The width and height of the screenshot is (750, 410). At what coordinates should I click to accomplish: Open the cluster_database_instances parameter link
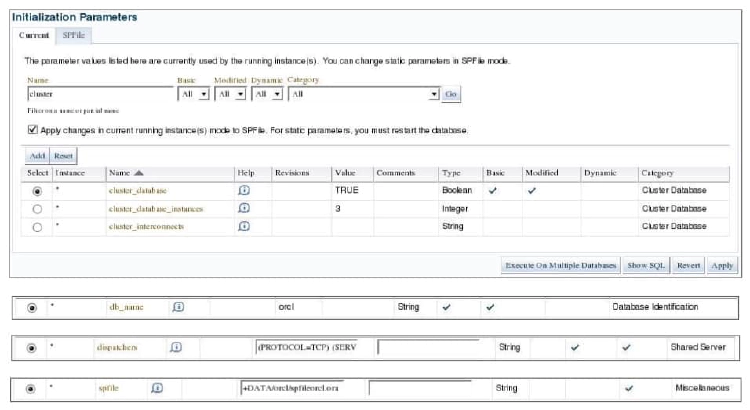[156, 209]
